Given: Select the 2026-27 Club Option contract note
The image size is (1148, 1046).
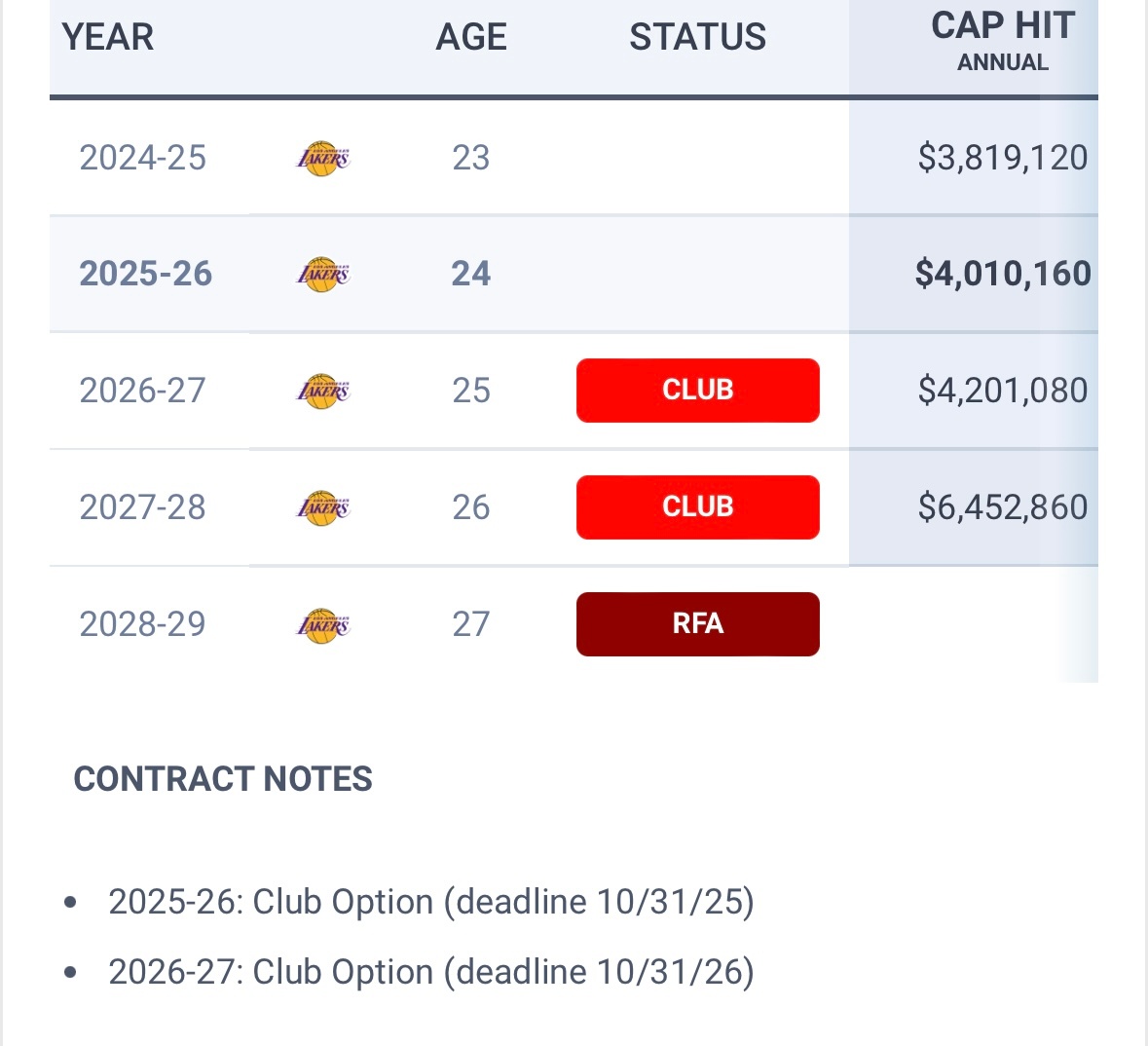Looking at the screenshot, I should [430, 972].
